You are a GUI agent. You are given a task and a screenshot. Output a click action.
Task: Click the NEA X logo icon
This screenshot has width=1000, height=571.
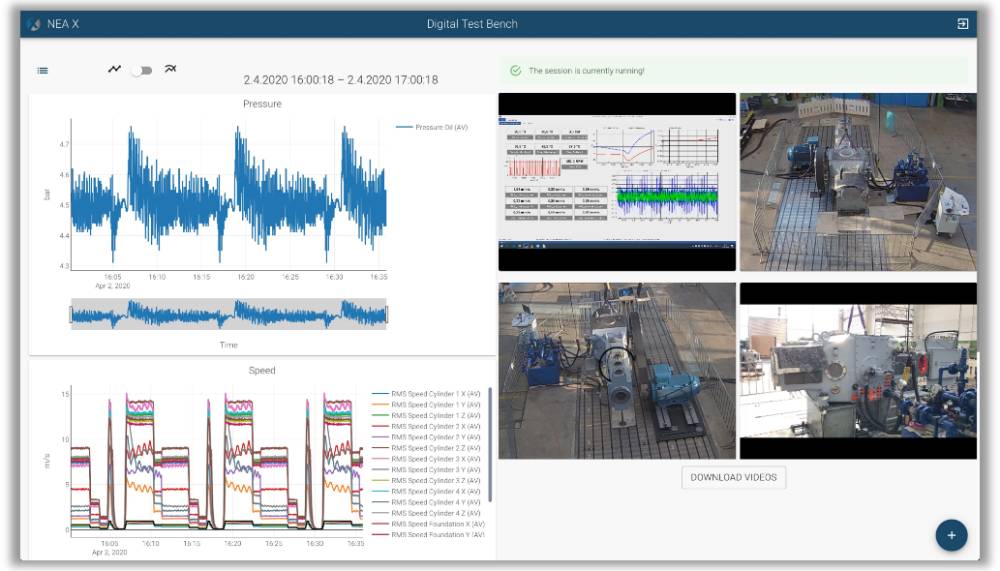pos(35,24)
